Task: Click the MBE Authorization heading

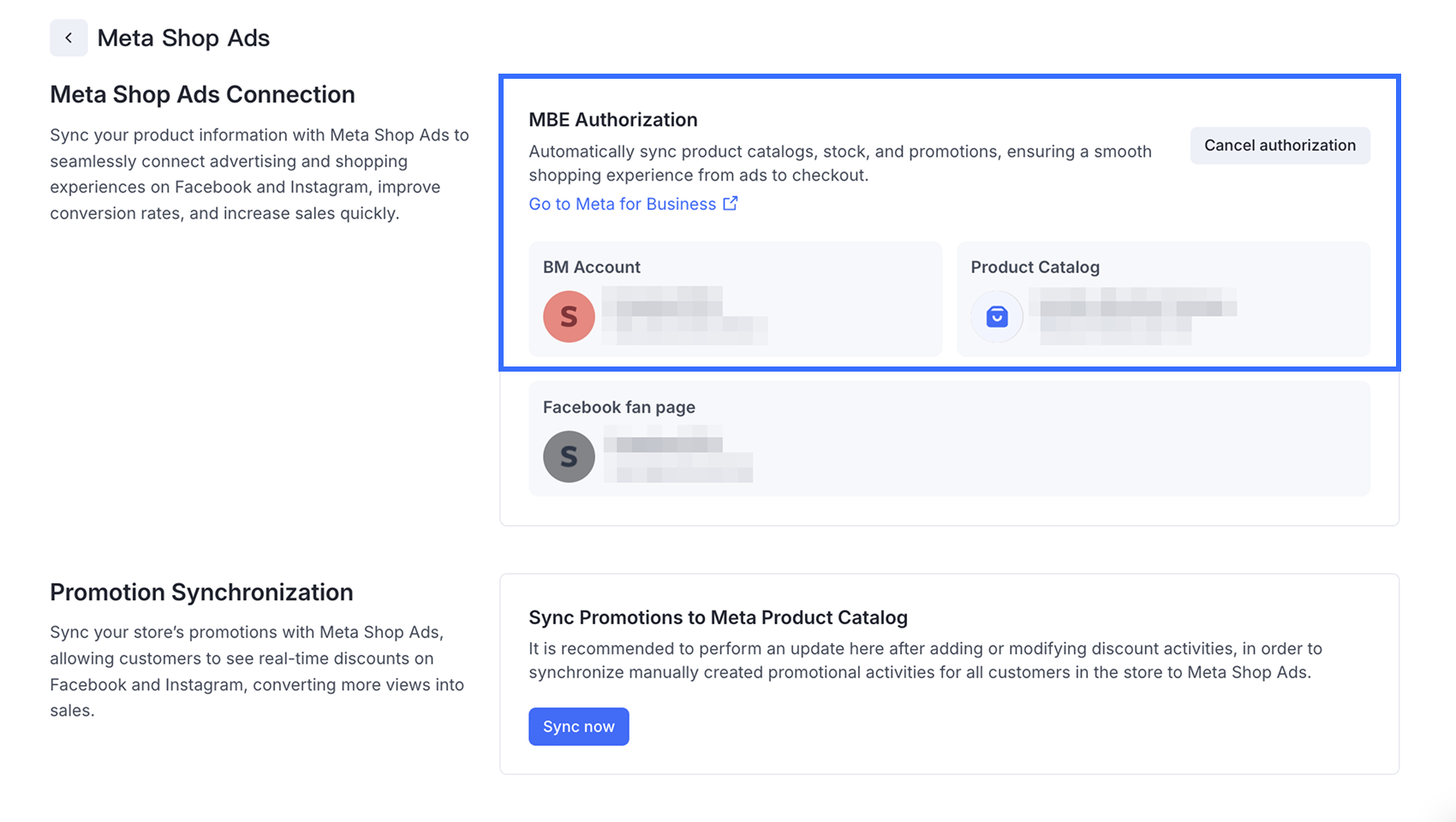Action: click(x=613, y=120)
